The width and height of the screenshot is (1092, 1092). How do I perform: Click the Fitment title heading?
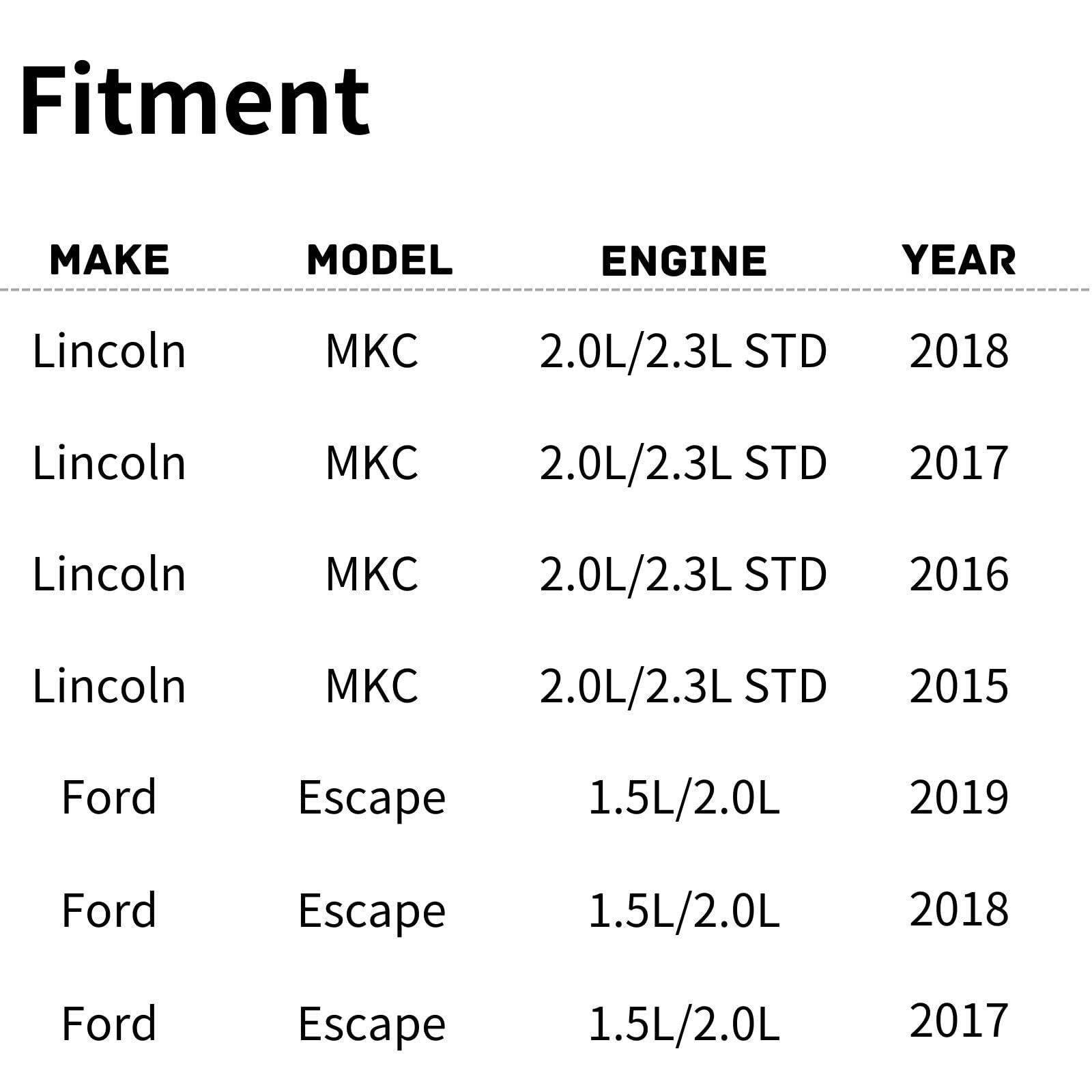pos(195,101)
